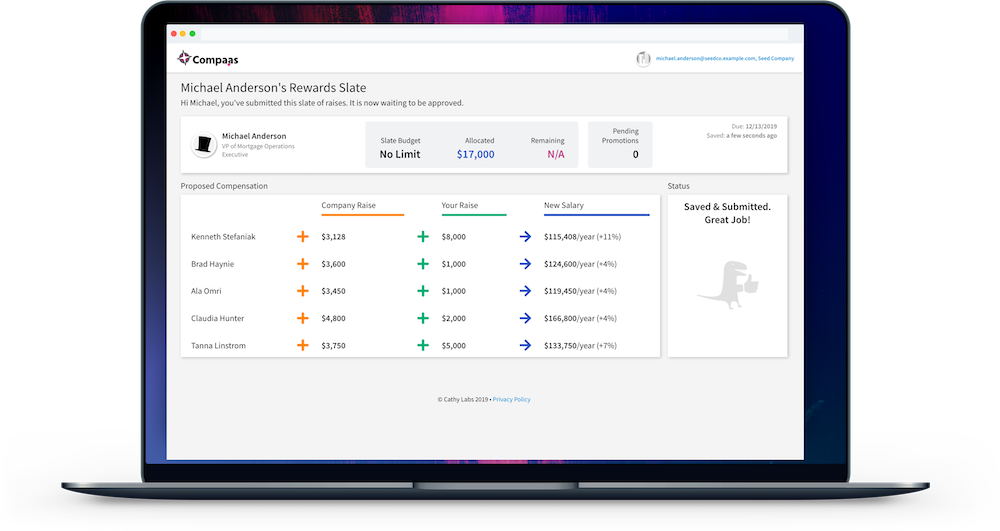Click Kenneth's company raise $3,128

coord(334,236)
